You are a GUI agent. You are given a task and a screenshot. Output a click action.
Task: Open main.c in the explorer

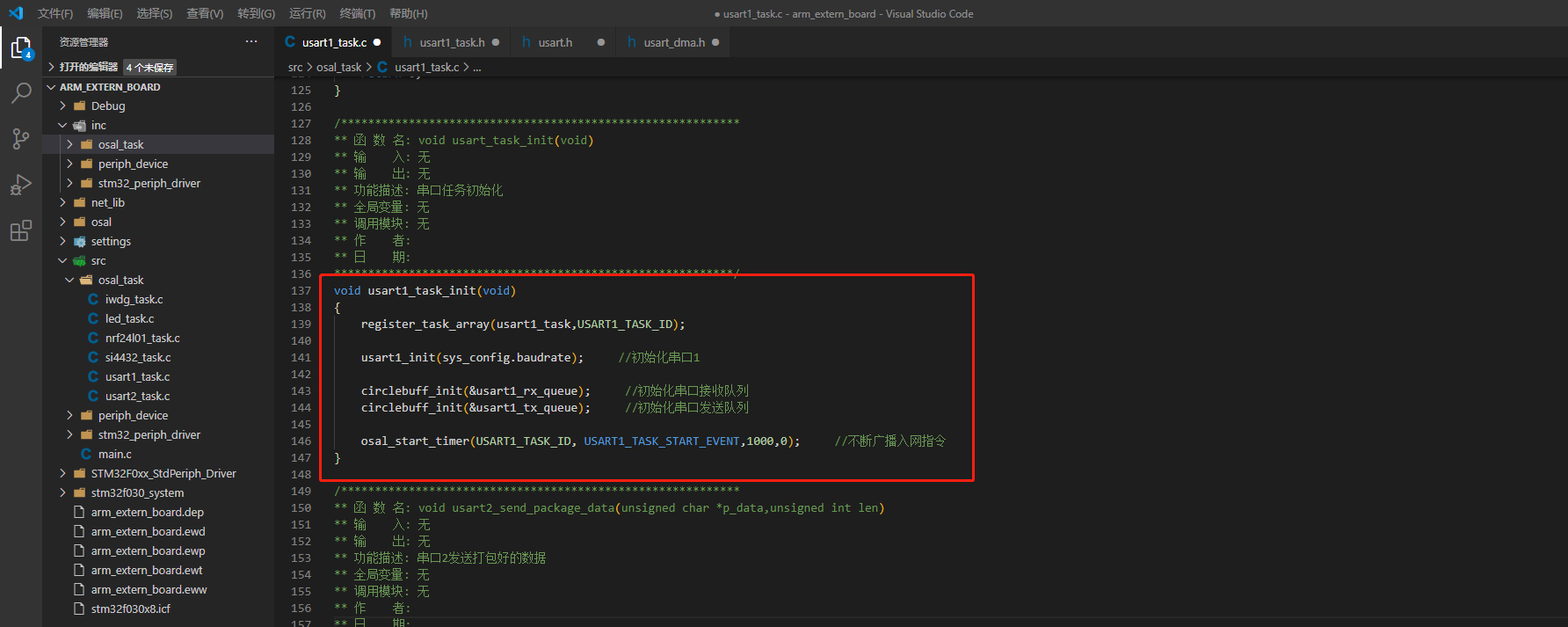click(114, 454)
